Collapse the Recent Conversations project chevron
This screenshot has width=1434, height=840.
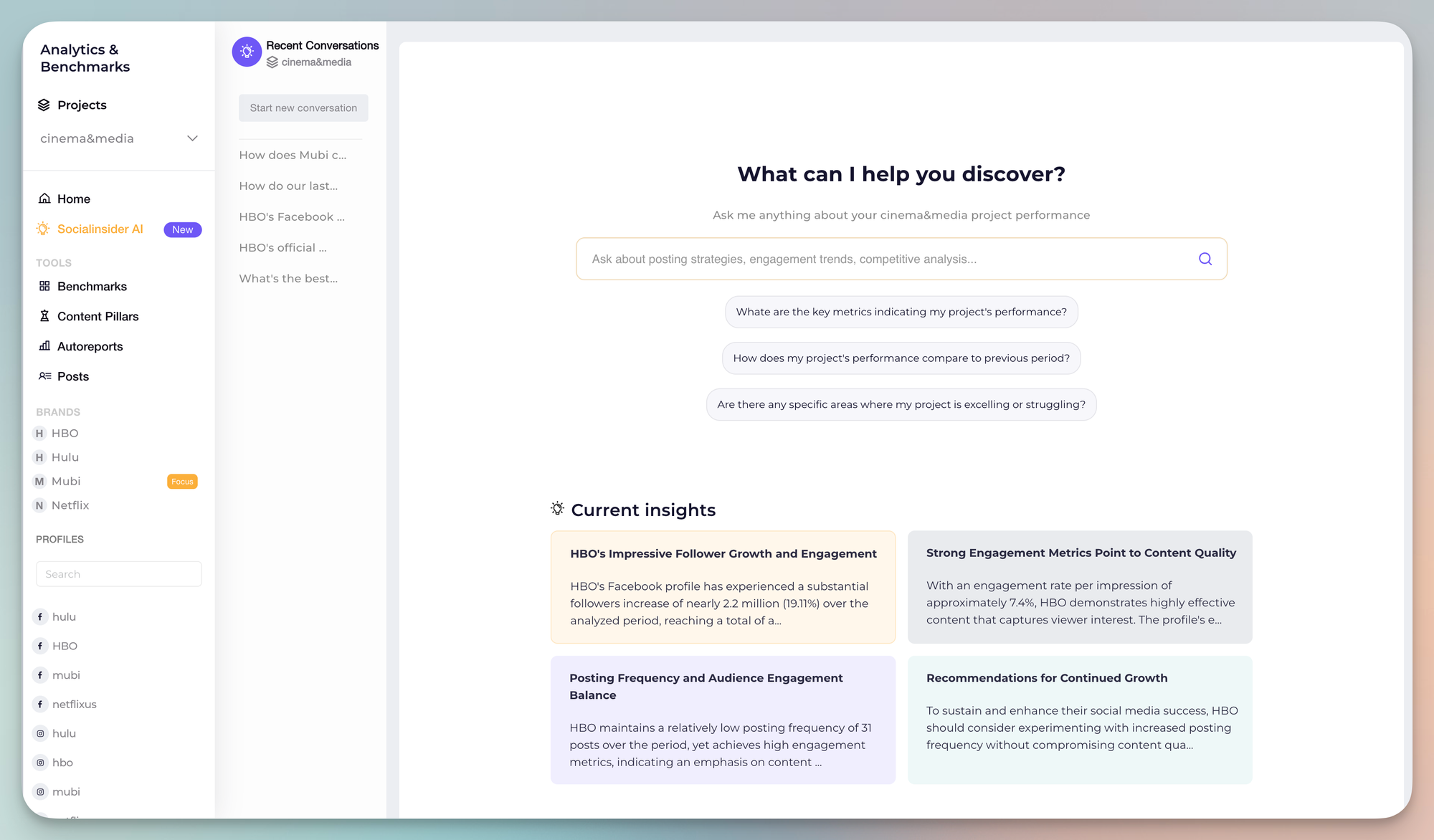(x=272, y=62)
